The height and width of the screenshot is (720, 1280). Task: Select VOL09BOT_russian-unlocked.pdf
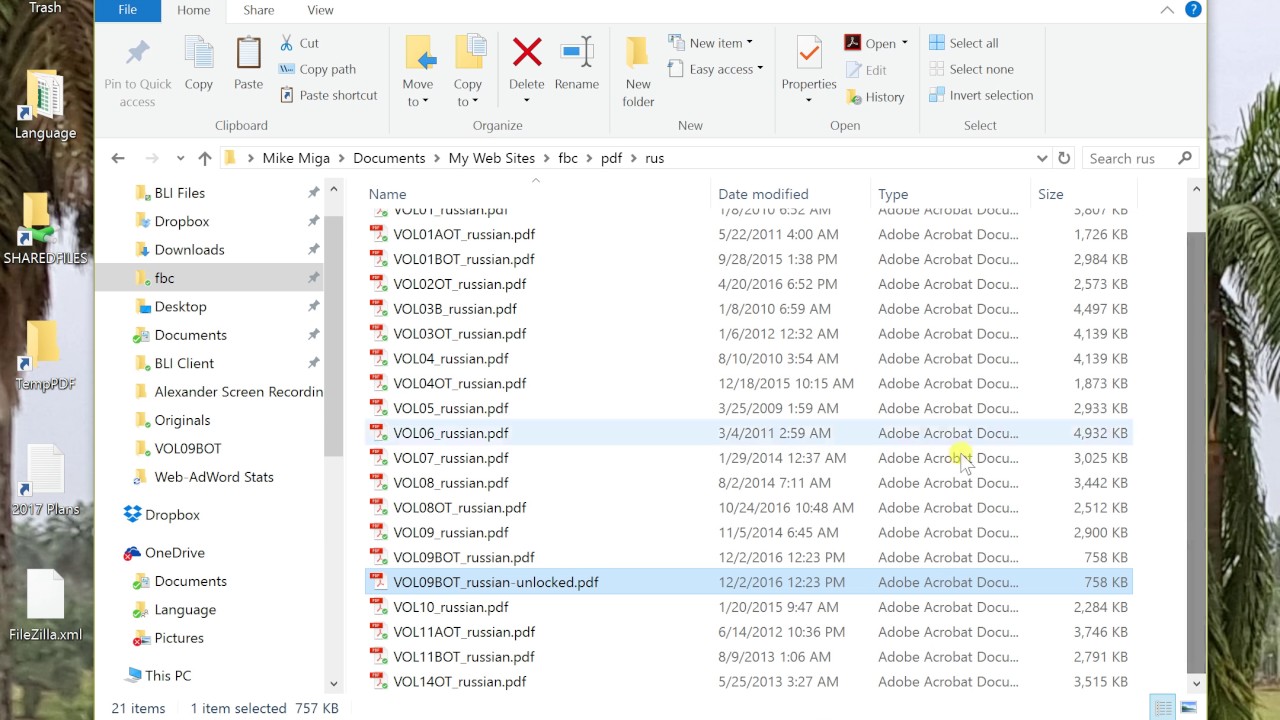748,582
